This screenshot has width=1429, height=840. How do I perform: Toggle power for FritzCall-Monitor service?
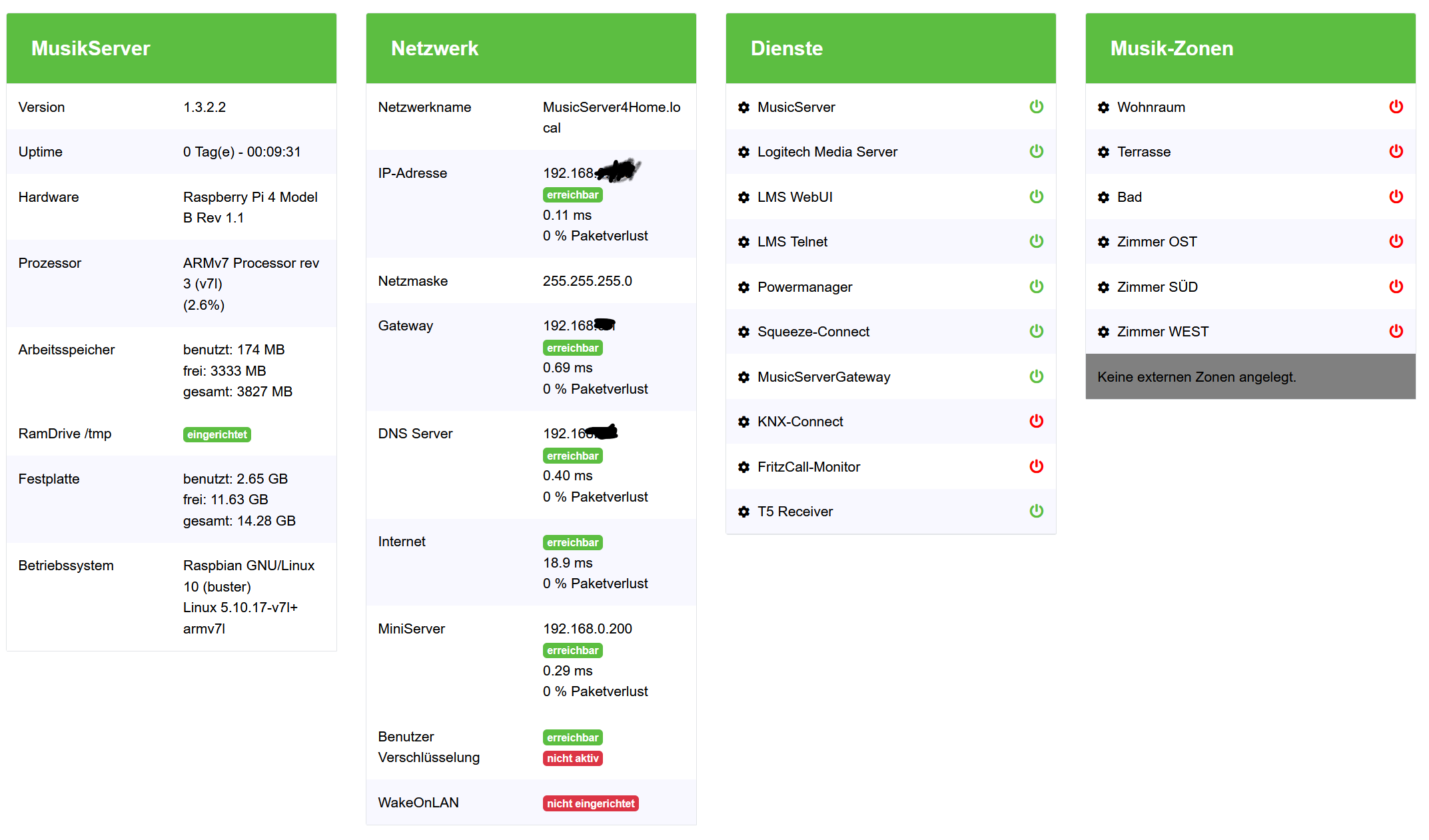[1036, 466]
